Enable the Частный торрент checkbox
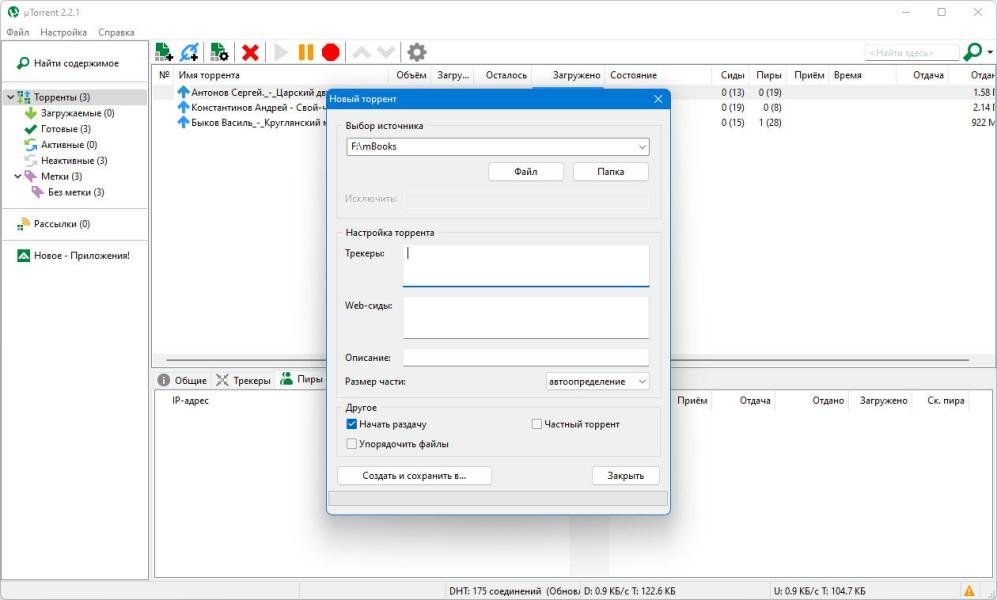997x600 pixels. [x=537, y=424]
